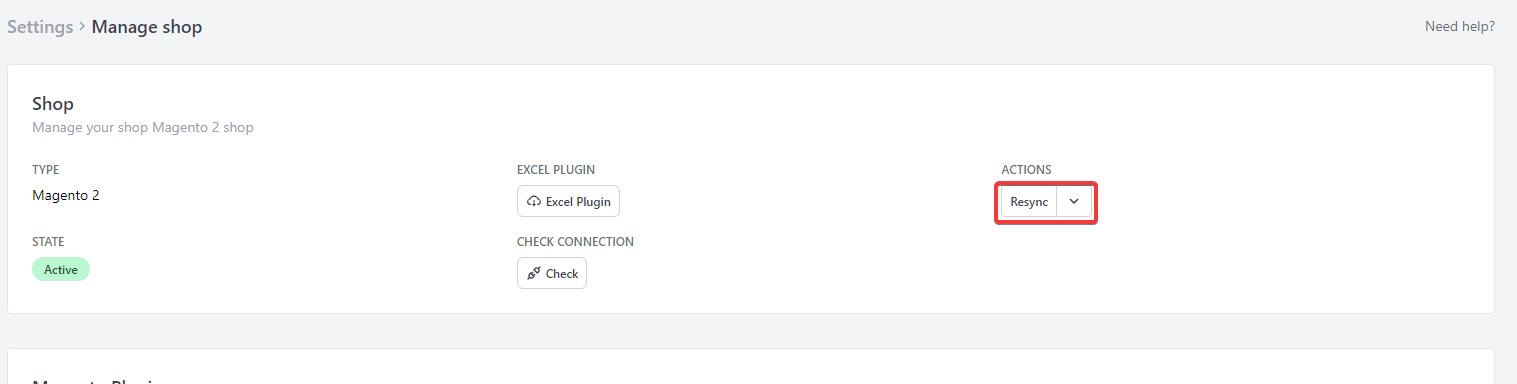Click the green Active state badge

(61, 269)
